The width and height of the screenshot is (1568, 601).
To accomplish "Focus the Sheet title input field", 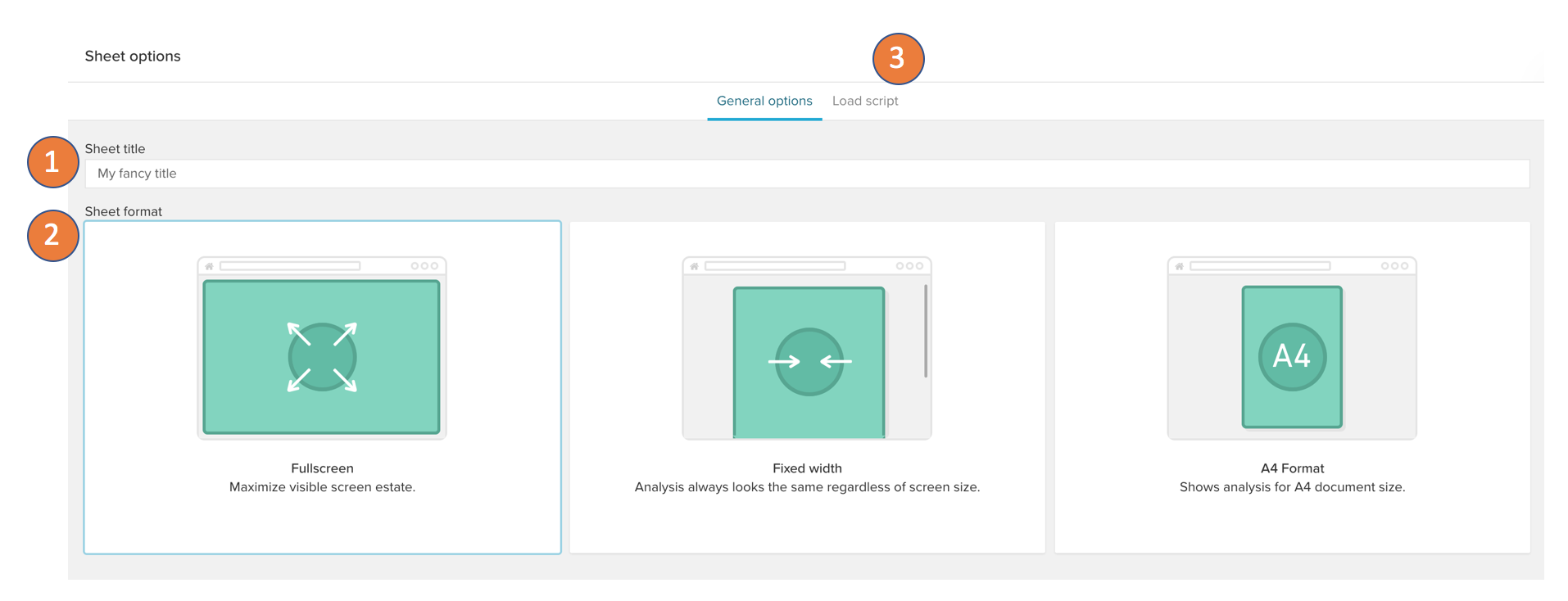I will [x=807, y=174].
